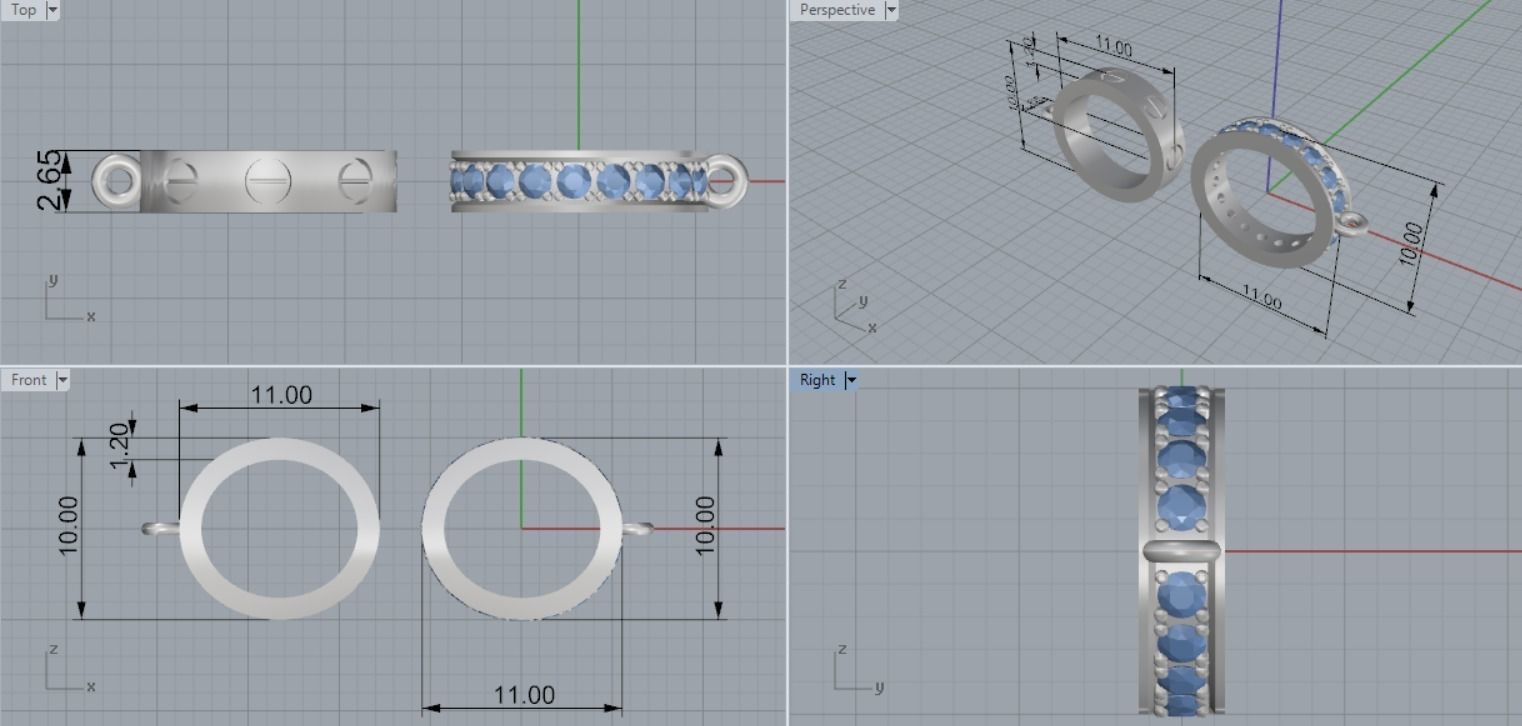Select the screw-motif ring in Top view

(267, 181)
